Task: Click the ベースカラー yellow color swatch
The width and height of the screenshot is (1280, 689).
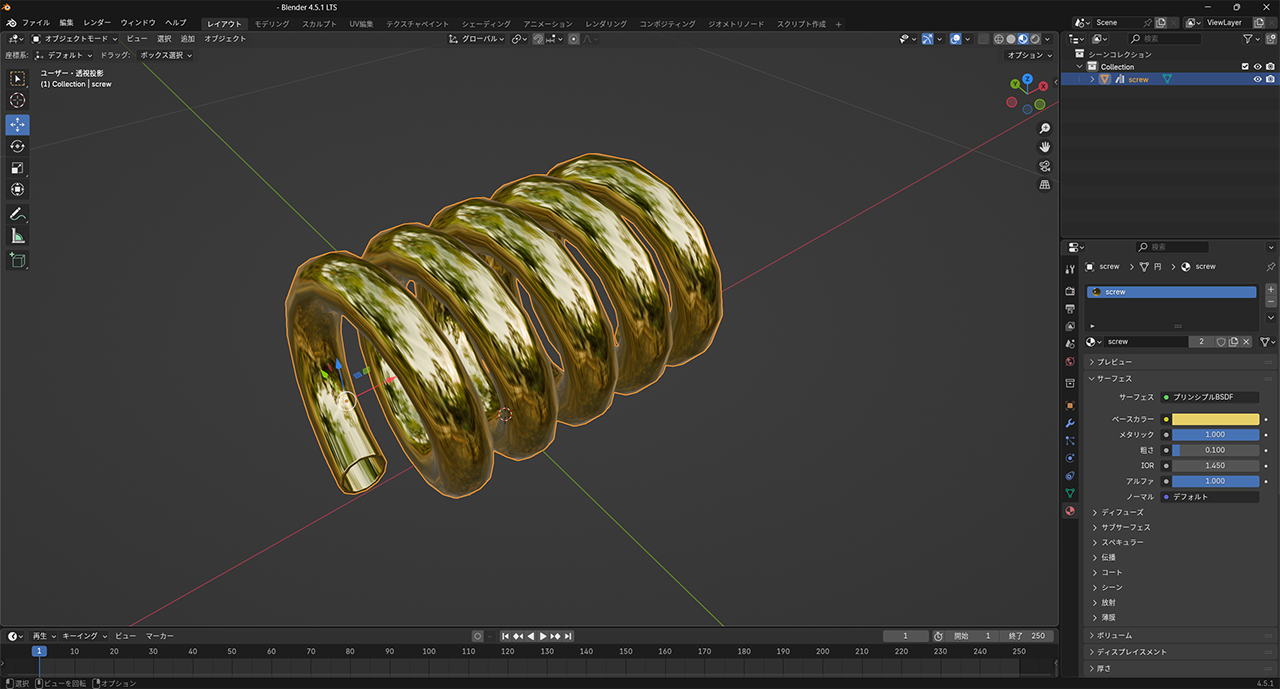Action: pos(1215,419)
